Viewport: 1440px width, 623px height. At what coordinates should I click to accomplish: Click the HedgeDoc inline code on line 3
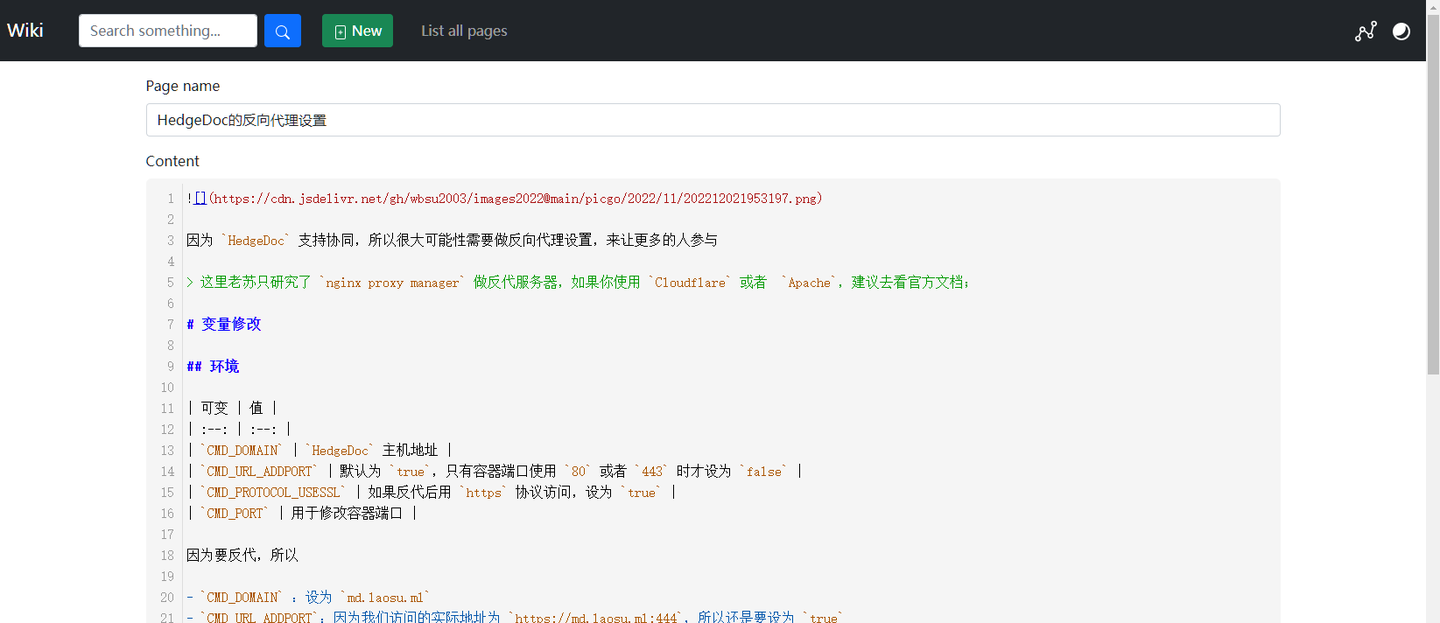click(x=256, y=240)
